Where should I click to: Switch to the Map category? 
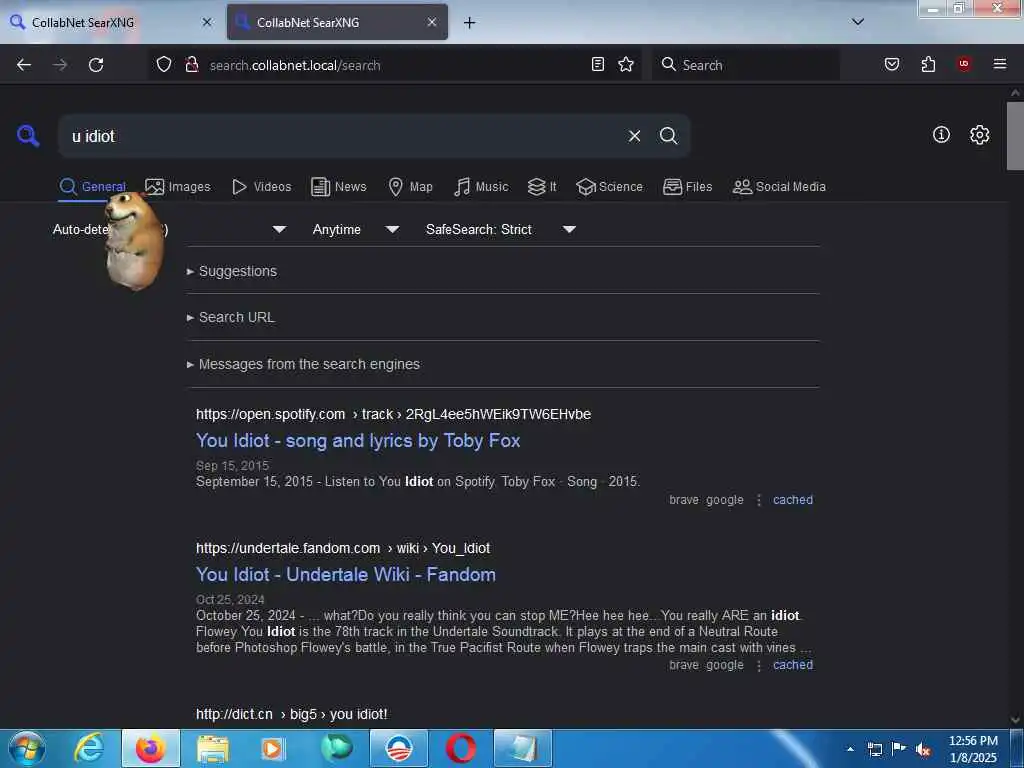pyautogui.click(x=410, y=187)
